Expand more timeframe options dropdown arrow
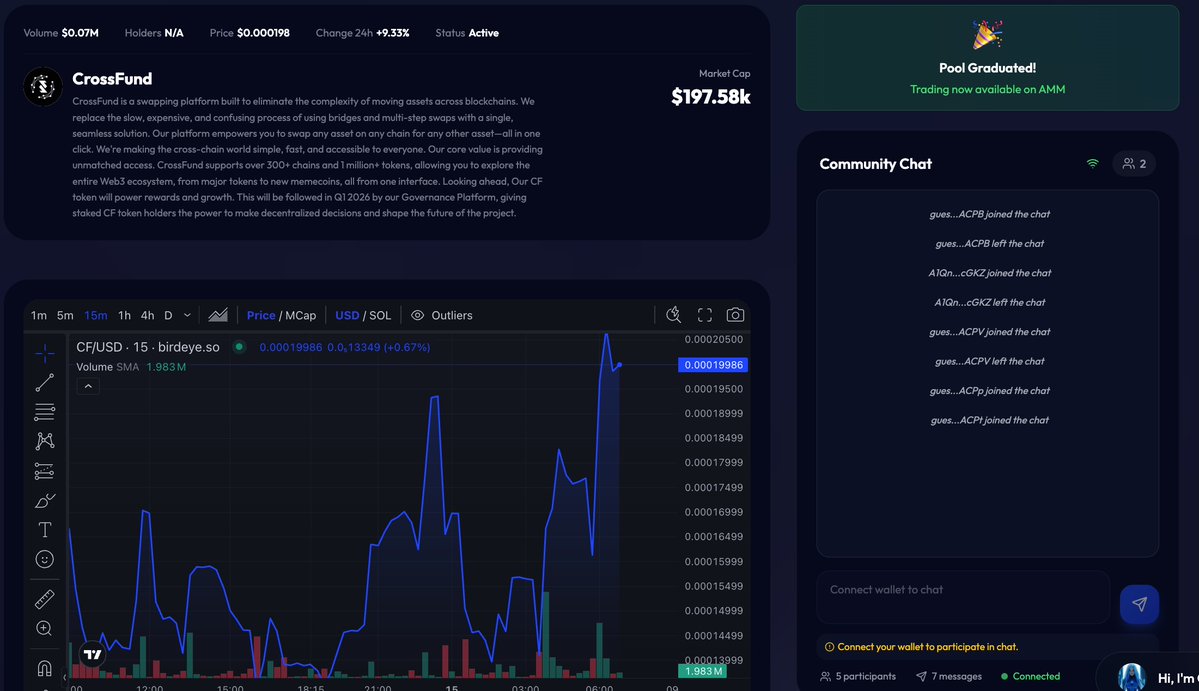Viewport: 1199px width, 691px height. 187,315
